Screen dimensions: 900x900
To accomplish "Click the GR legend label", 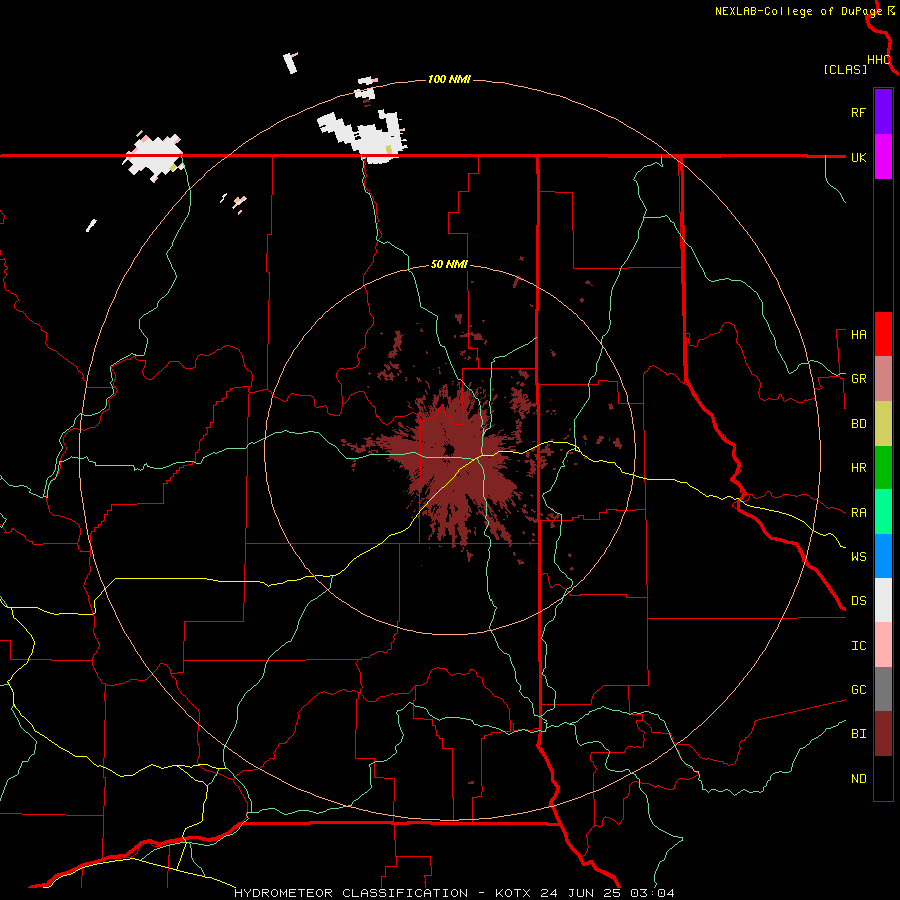I will click(858, 379).
